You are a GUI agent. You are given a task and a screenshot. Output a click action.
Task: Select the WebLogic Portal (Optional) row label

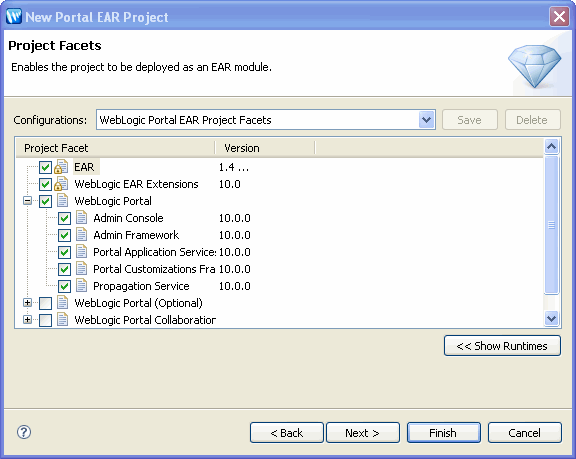tap(138, 303)
